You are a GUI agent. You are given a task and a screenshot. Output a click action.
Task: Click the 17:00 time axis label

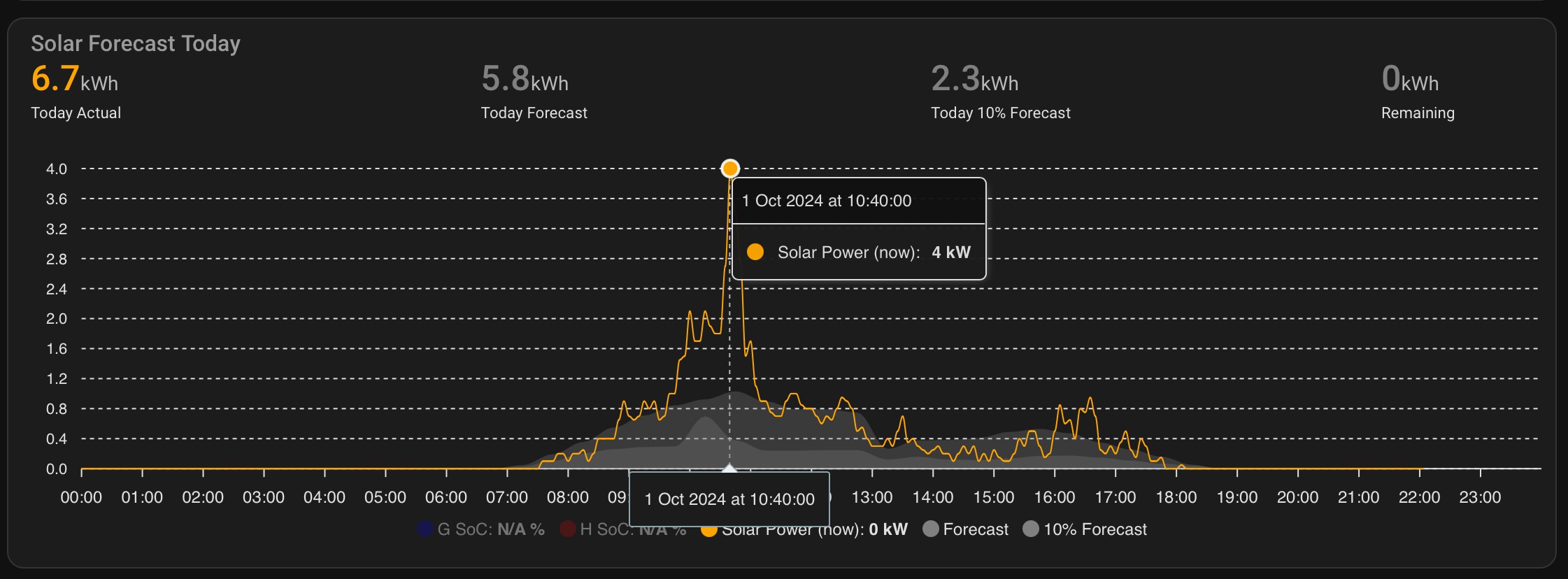click(x=1116, y=497)
